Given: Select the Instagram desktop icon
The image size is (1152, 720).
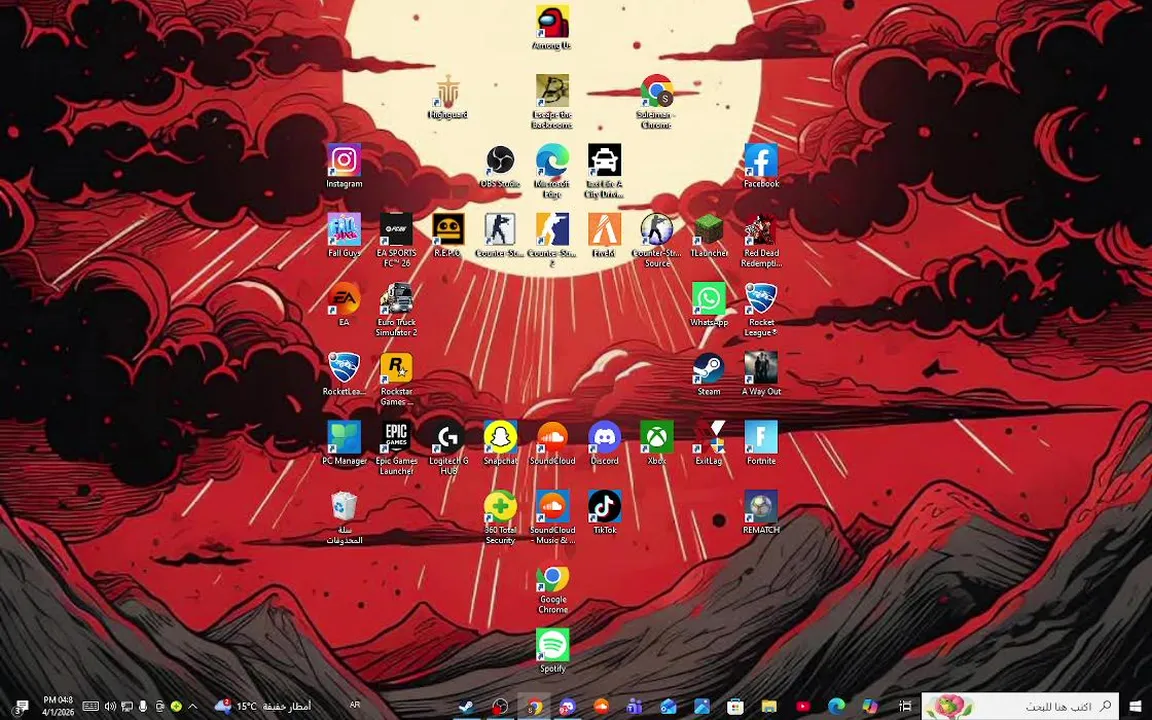Looking at the screenshot, I should [344, 166].
